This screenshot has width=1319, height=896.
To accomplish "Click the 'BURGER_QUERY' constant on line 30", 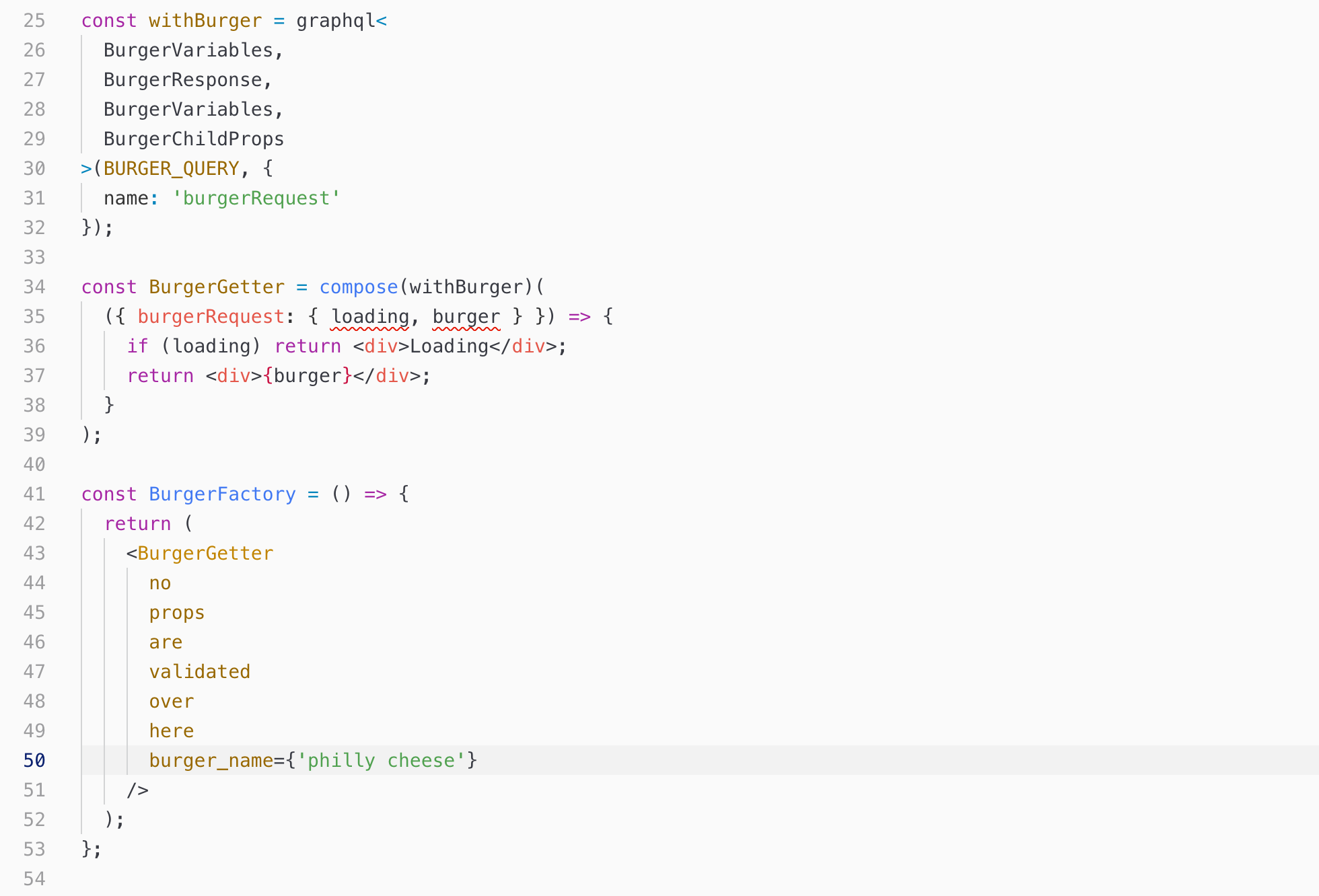I will click(172, 168).
